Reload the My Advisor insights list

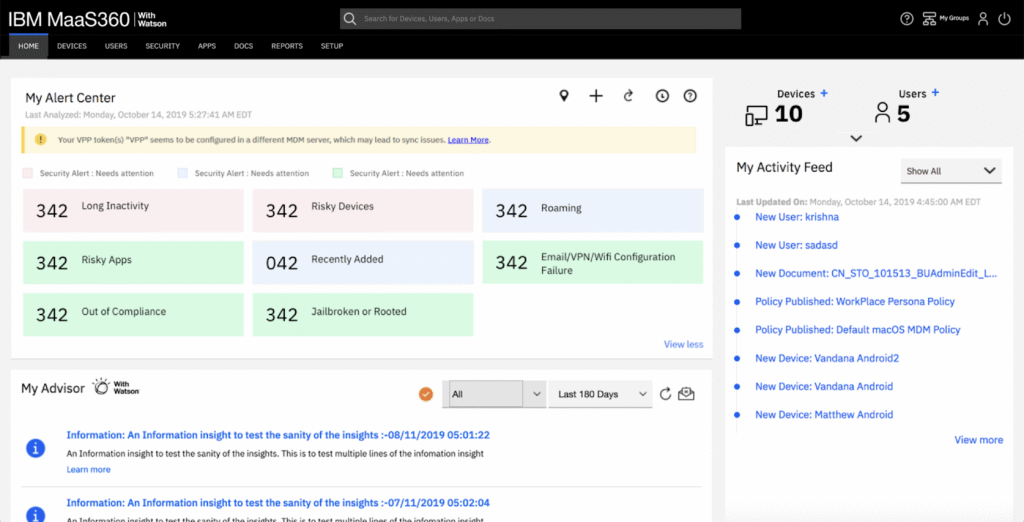coord(665,394)
